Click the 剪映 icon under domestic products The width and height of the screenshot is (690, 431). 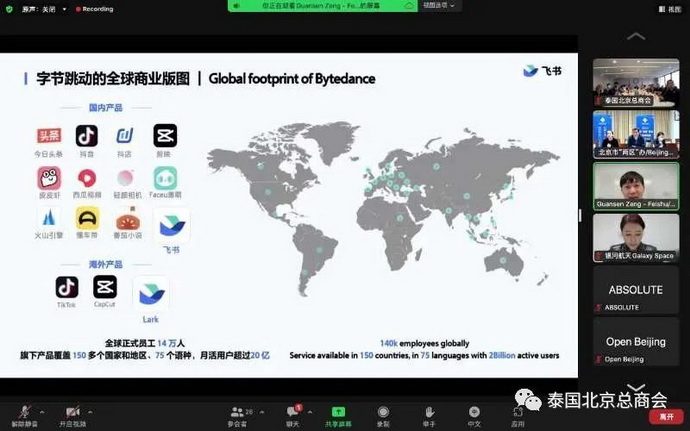pyautogui.click(x=165, y=136)
